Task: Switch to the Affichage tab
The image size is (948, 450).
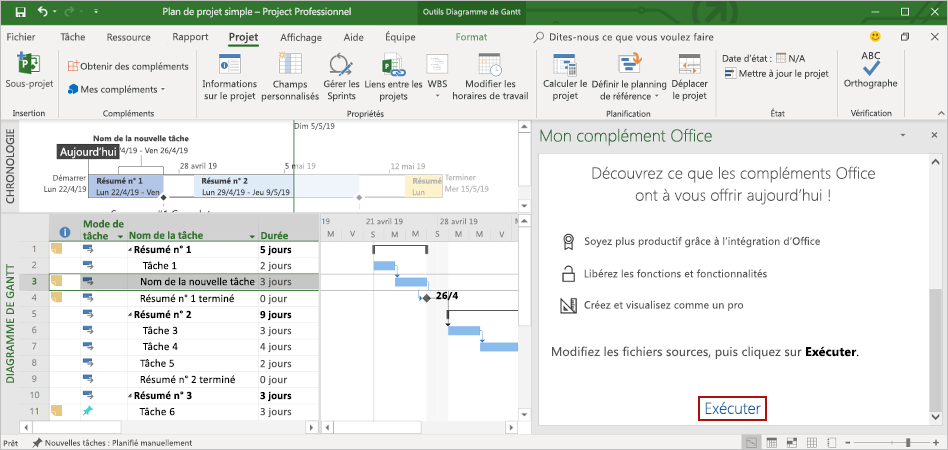Action: click(301, 37)
